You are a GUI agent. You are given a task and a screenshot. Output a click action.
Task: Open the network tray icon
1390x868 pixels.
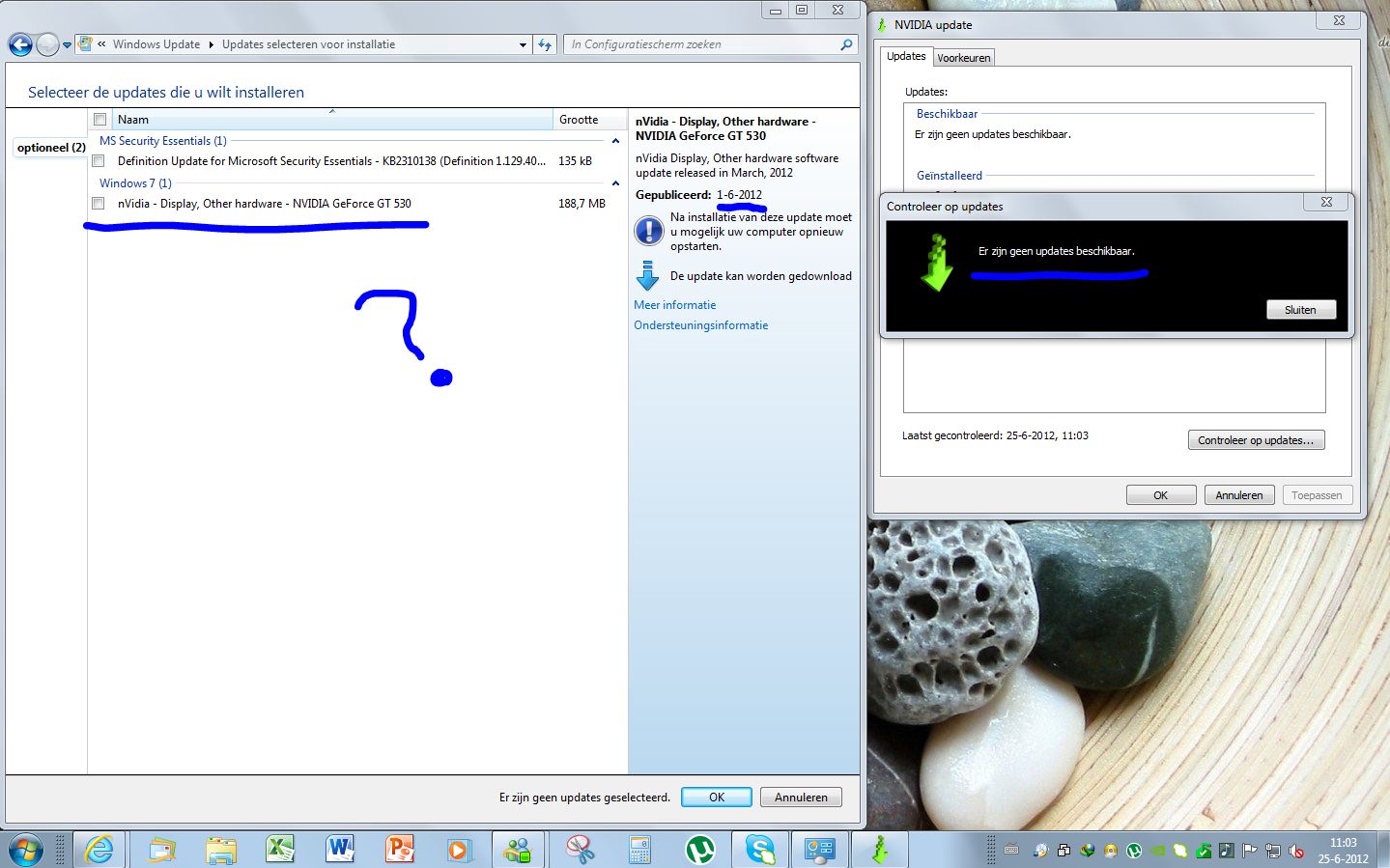coord(1273,851)
